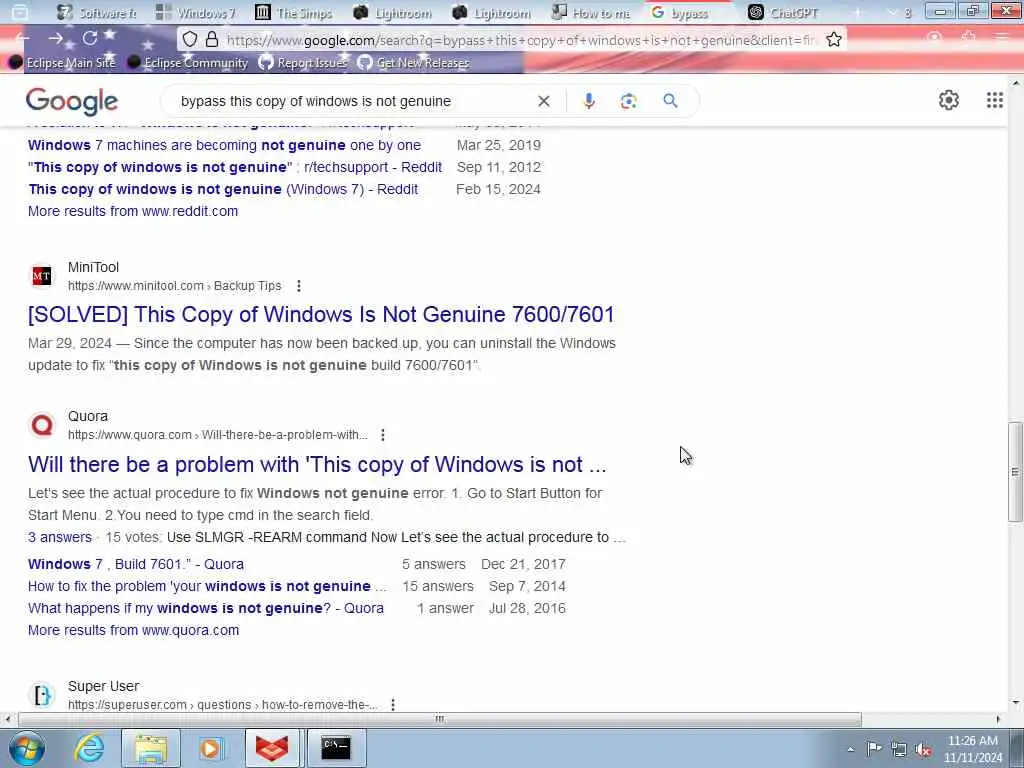Open MiniTool result options (three dots)
Viewport: 1024px width, 768px height.
298,286
